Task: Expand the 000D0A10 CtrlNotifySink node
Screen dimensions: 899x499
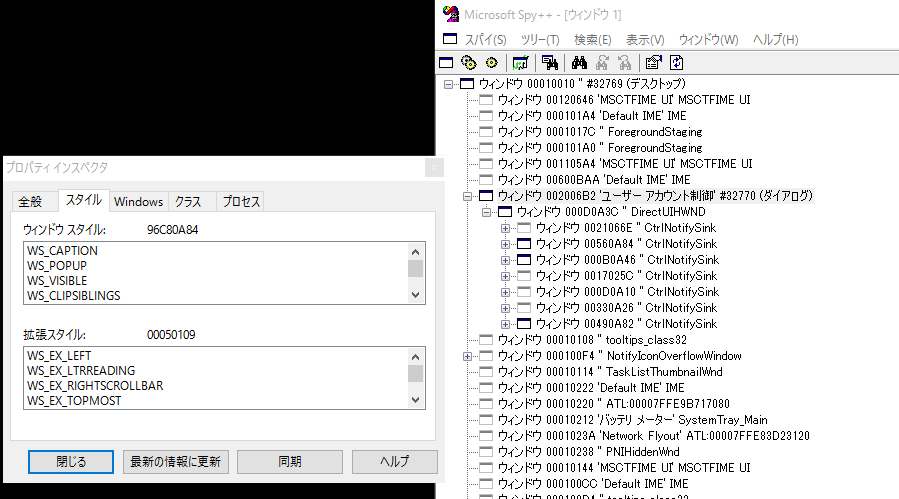Action: [505, 293]
